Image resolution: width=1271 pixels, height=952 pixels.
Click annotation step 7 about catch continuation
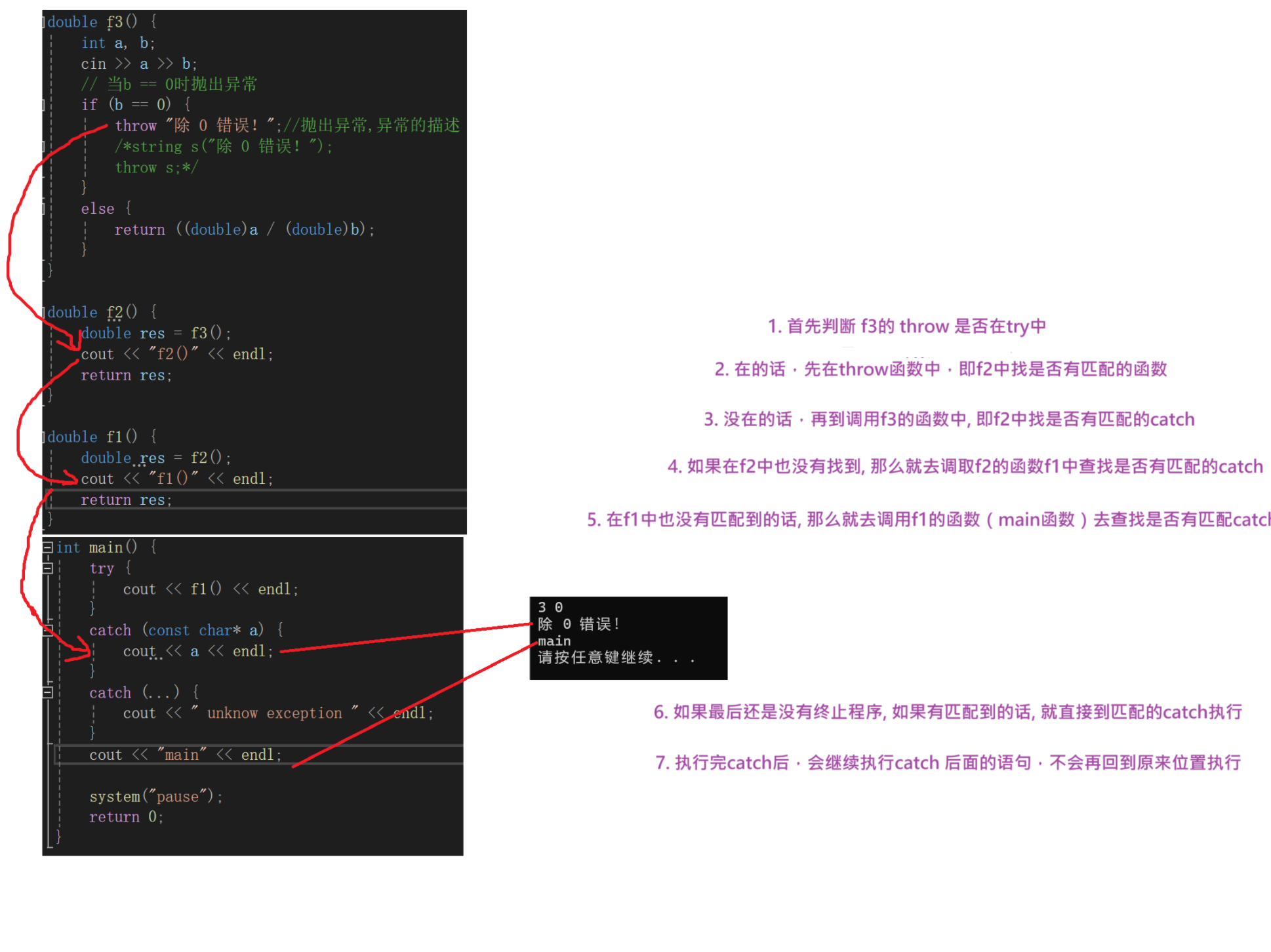(948, 763)
